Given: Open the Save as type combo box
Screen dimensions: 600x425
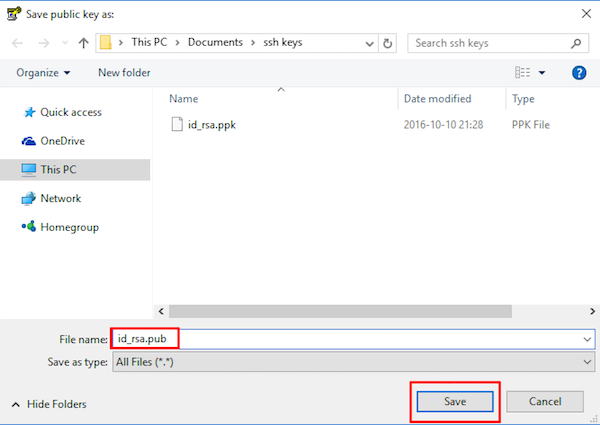Looking at the screenshot, I should tap(354, 362).
